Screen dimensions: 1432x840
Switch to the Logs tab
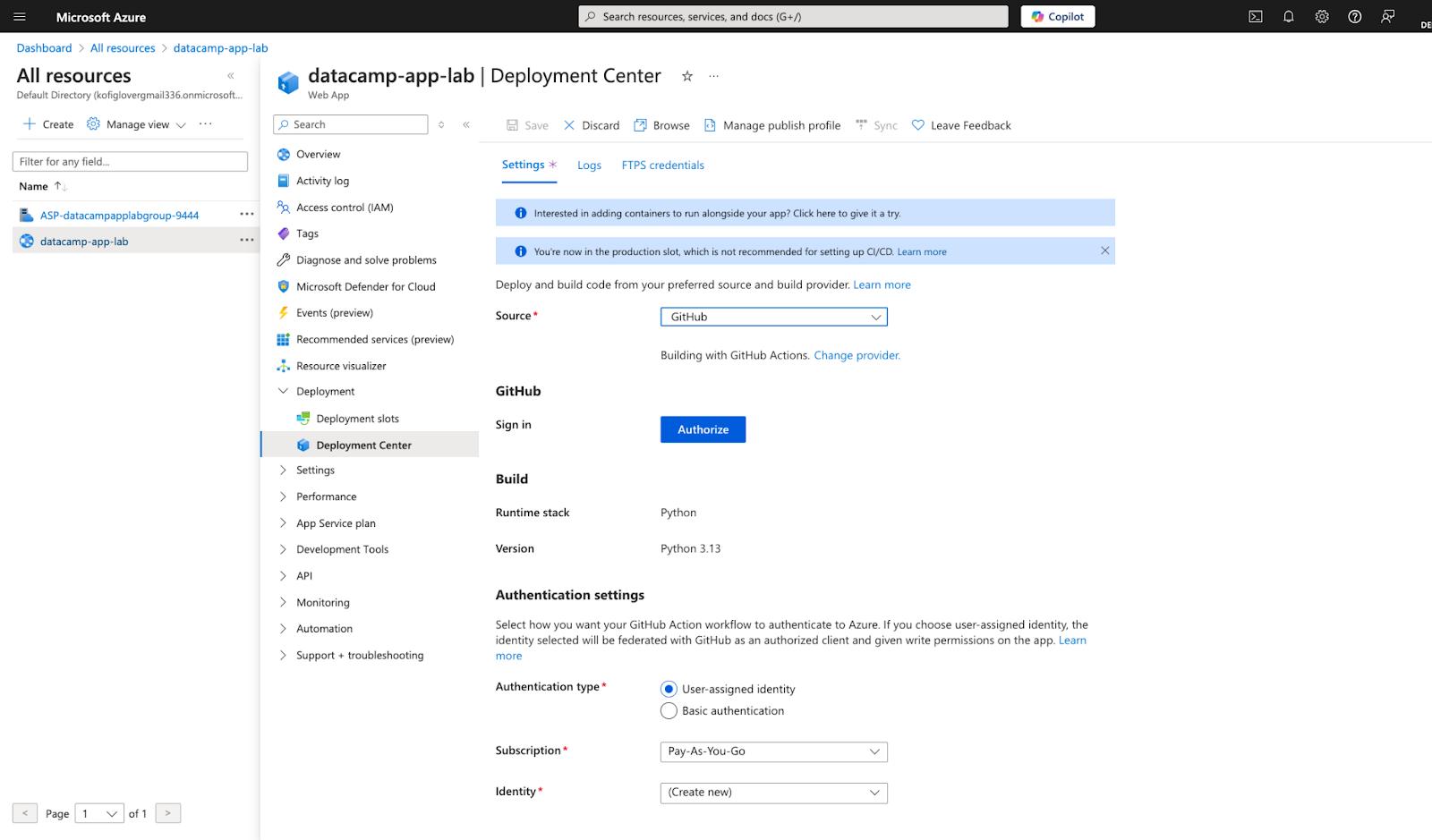click(x=589, y=165)
